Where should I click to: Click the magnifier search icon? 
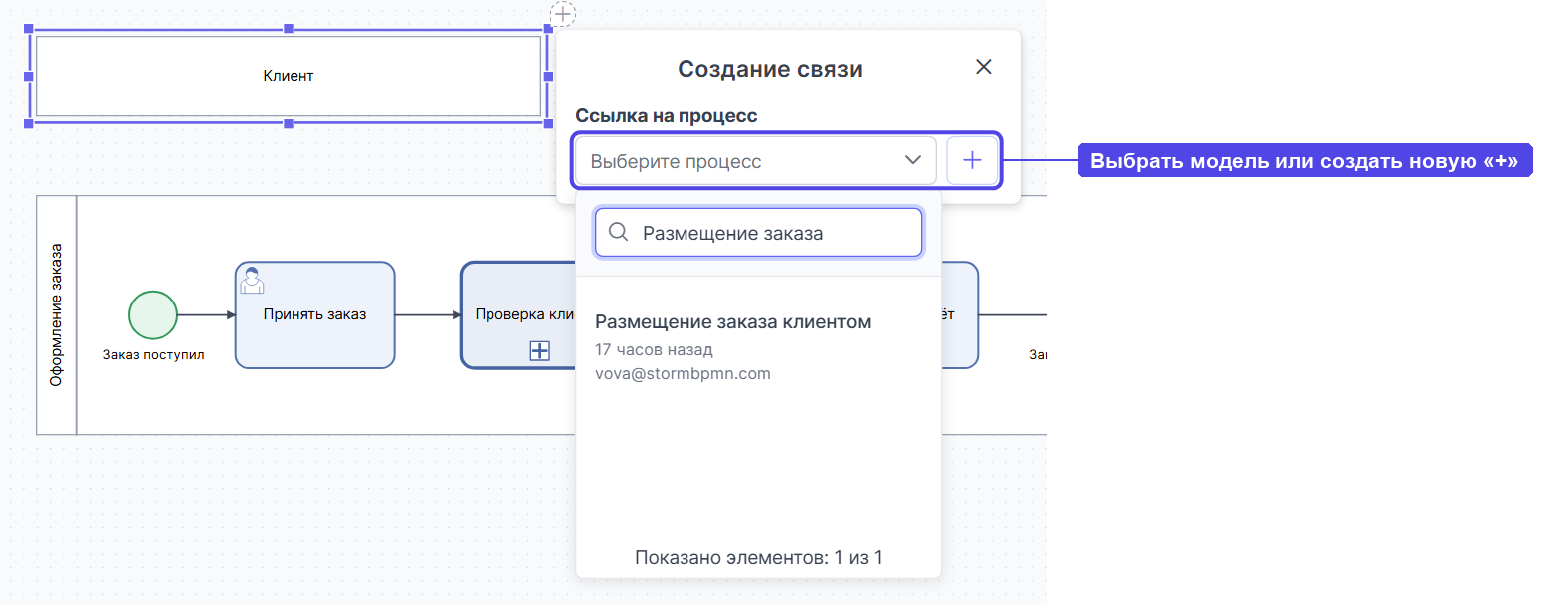618,232
